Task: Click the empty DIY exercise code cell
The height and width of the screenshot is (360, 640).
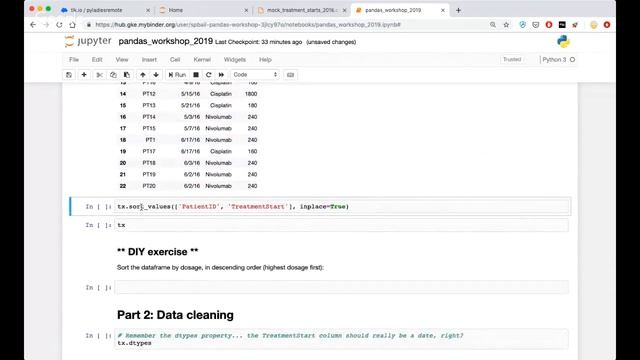Action: coord(342,287)
